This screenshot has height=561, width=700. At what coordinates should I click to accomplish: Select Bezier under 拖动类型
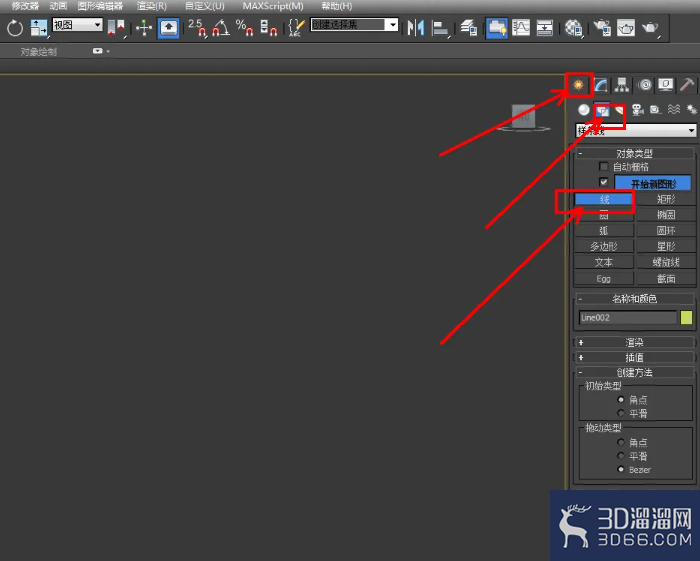click(621, 469)
